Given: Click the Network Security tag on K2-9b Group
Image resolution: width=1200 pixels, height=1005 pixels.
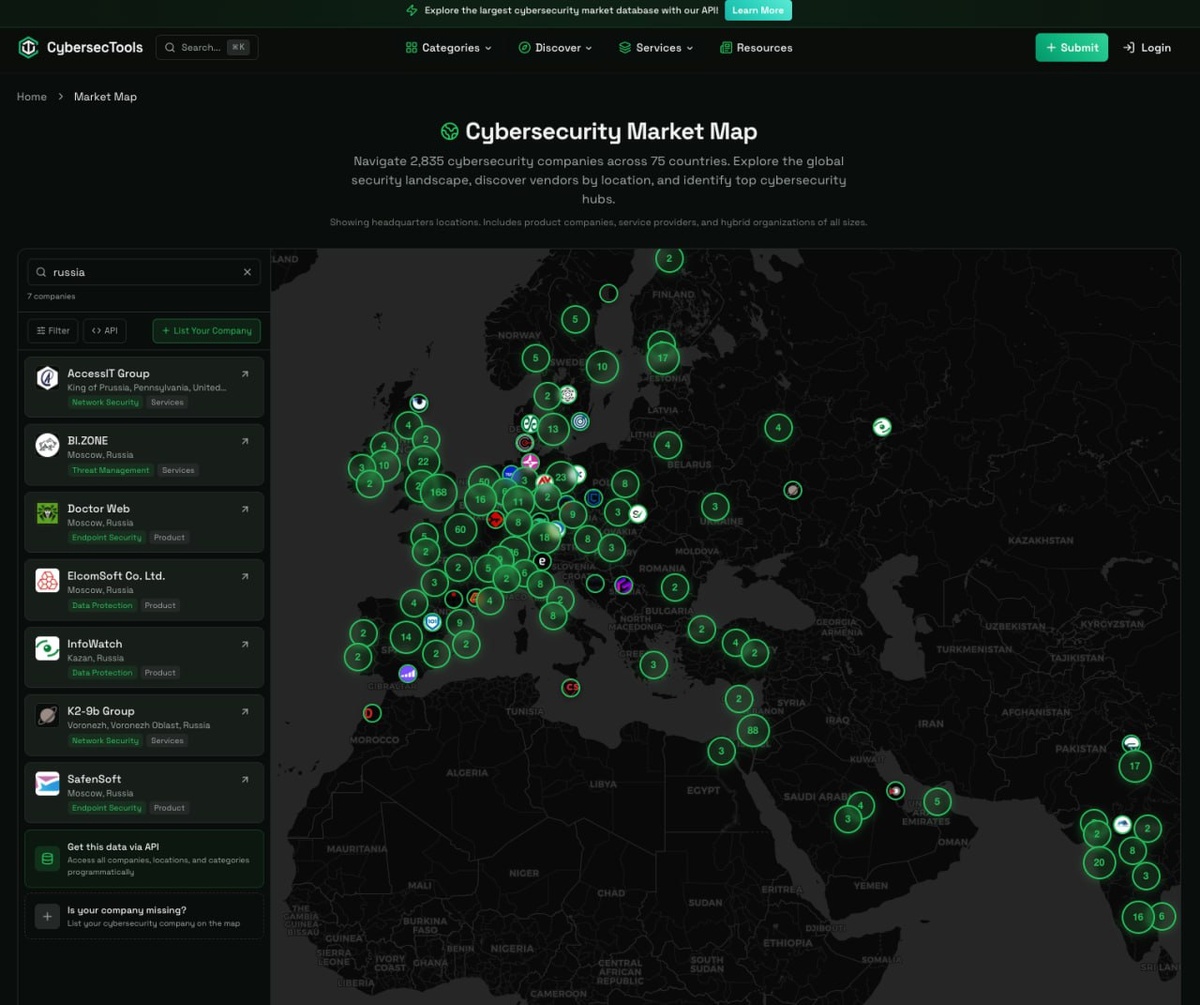Looking at the screenshot, I should tap(105, 740).
